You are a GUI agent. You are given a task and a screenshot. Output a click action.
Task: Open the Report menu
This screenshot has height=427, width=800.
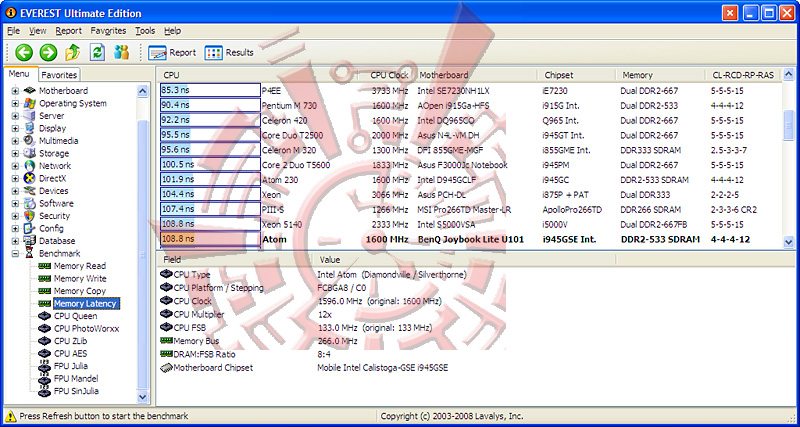coord(69,31)
